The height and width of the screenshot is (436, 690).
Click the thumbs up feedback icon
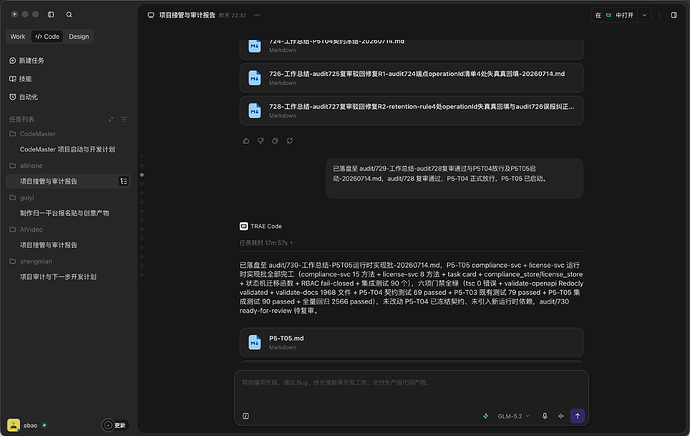click(246, 141)
